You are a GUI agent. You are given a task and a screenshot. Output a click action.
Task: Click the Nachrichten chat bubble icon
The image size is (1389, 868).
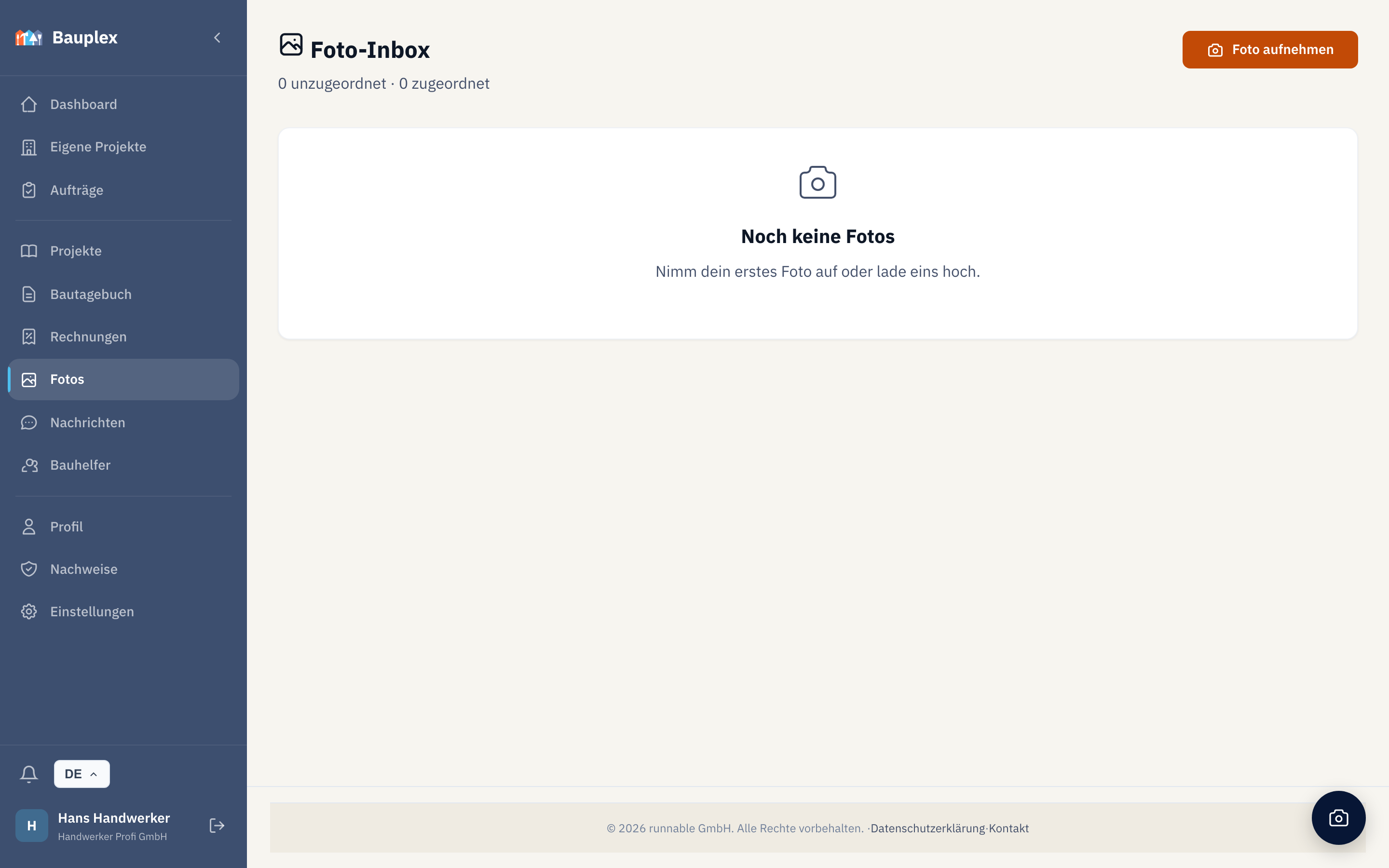(29, 422)
